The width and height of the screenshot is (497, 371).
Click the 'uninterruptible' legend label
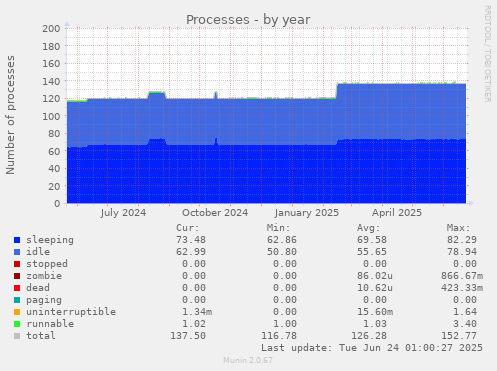(71, 312)
